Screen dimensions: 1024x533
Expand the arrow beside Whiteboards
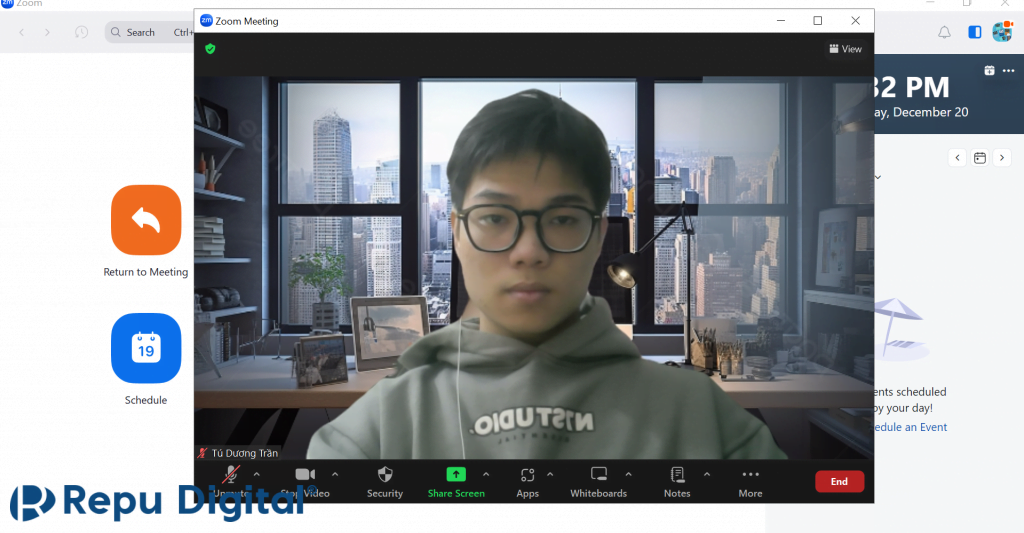click(628, 474)
